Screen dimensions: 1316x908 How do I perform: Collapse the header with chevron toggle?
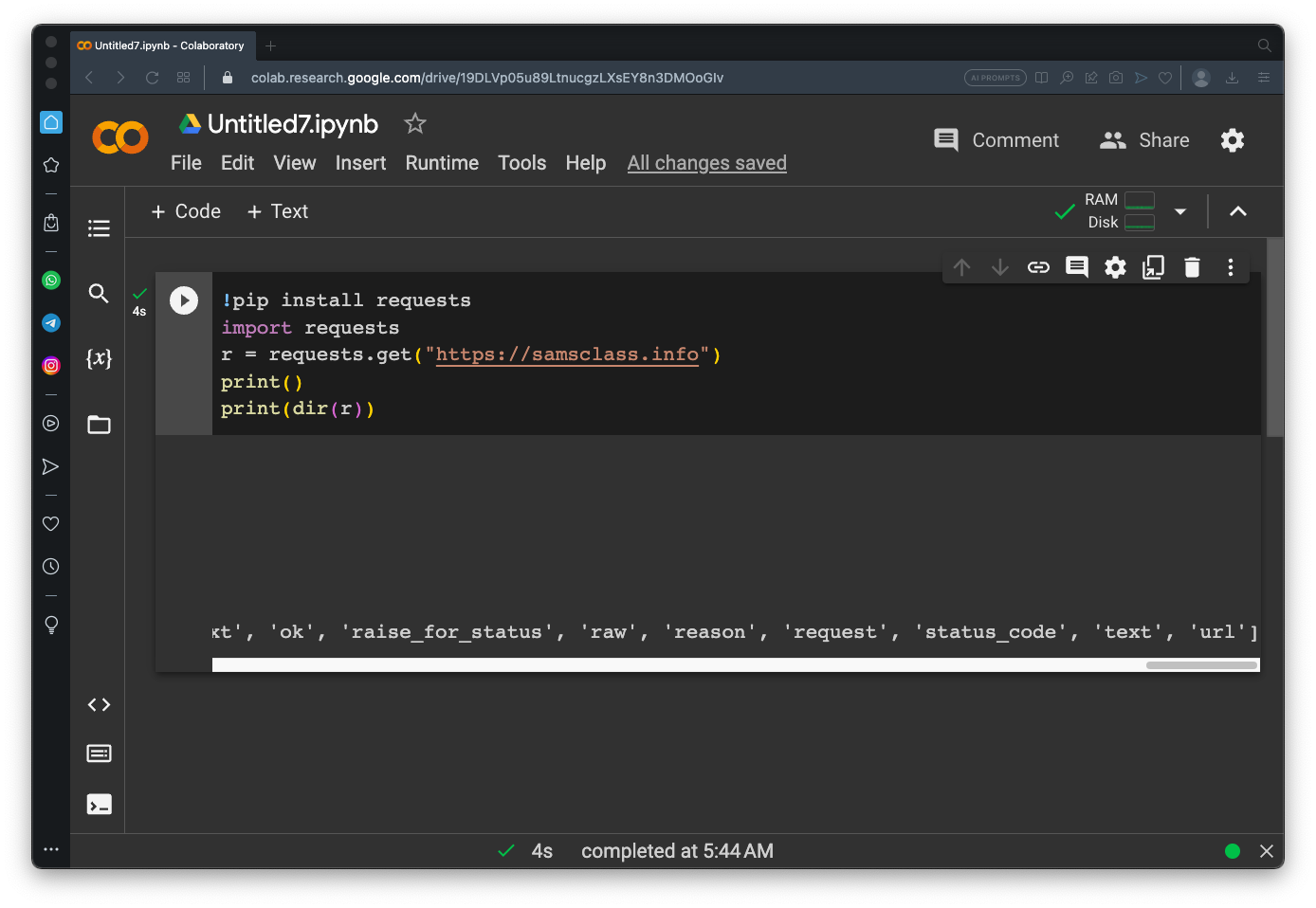pyautogui.click(x=1237, y=211)
